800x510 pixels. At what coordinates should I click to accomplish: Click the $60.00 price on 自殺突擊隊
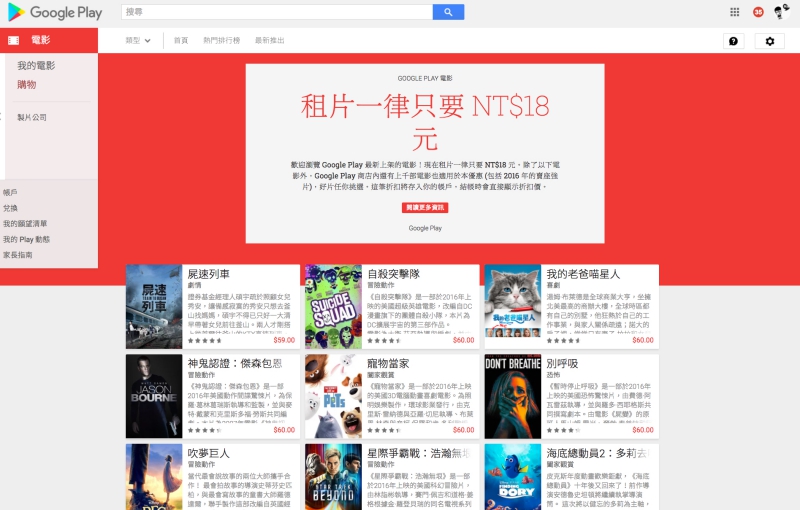point(463,340)
